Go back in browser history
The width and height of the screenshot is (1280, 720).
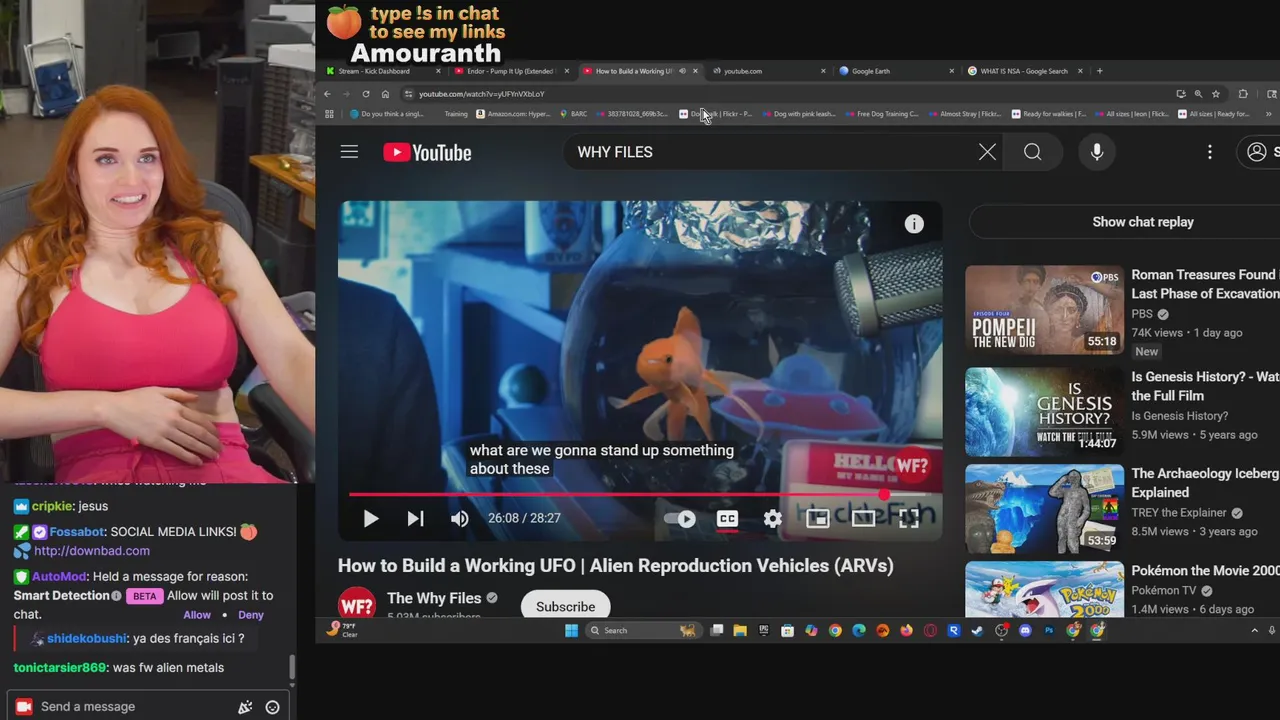pos(327,94)
